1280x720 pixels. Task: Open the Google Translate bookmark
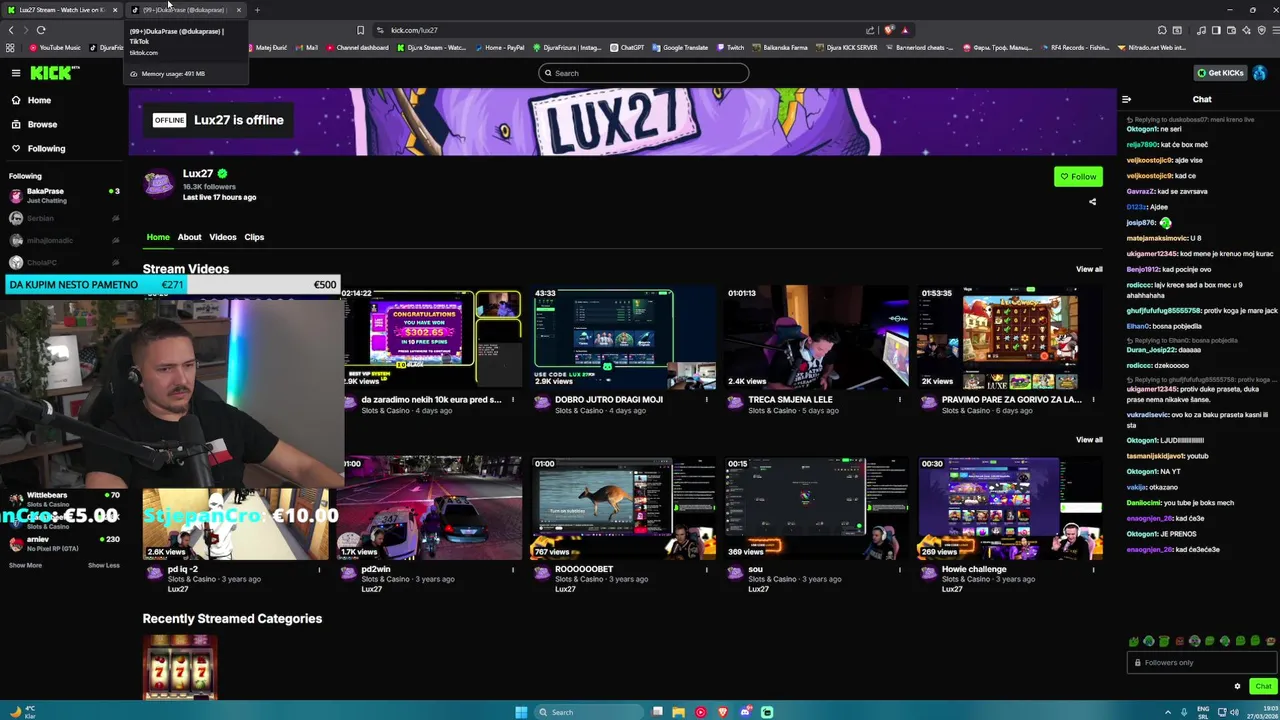[x=680, y=47]
